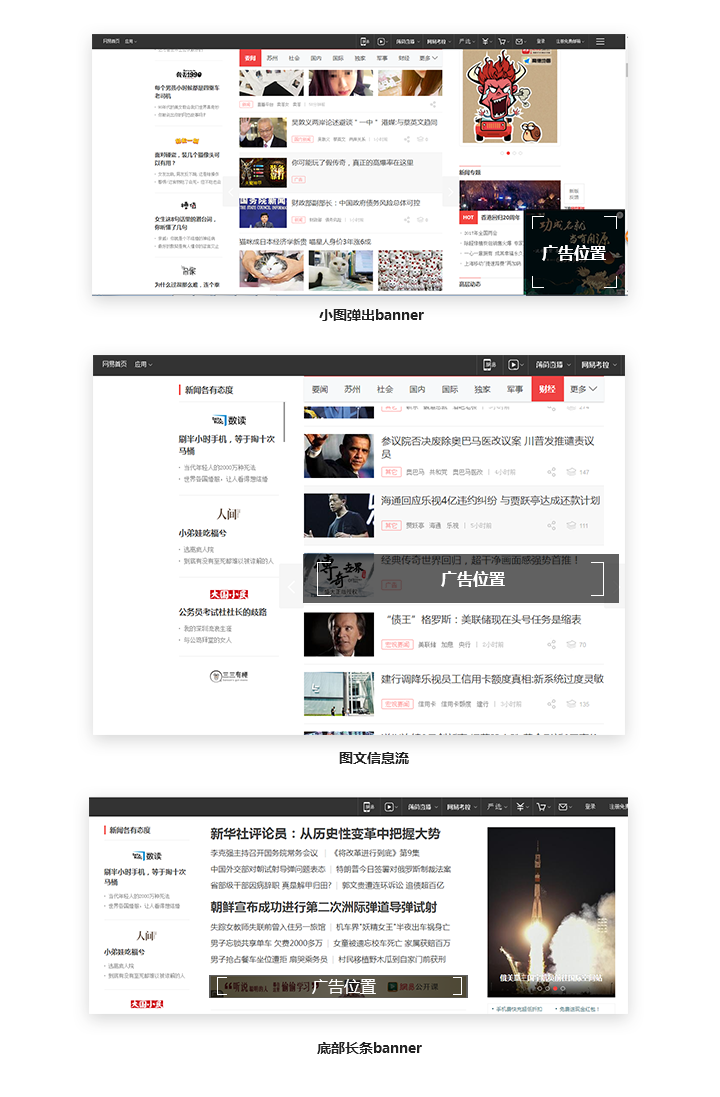Click 登录 link in 底部长条banner screenshot header
This screenshot has height=1097, width=720.
(591, 807)
